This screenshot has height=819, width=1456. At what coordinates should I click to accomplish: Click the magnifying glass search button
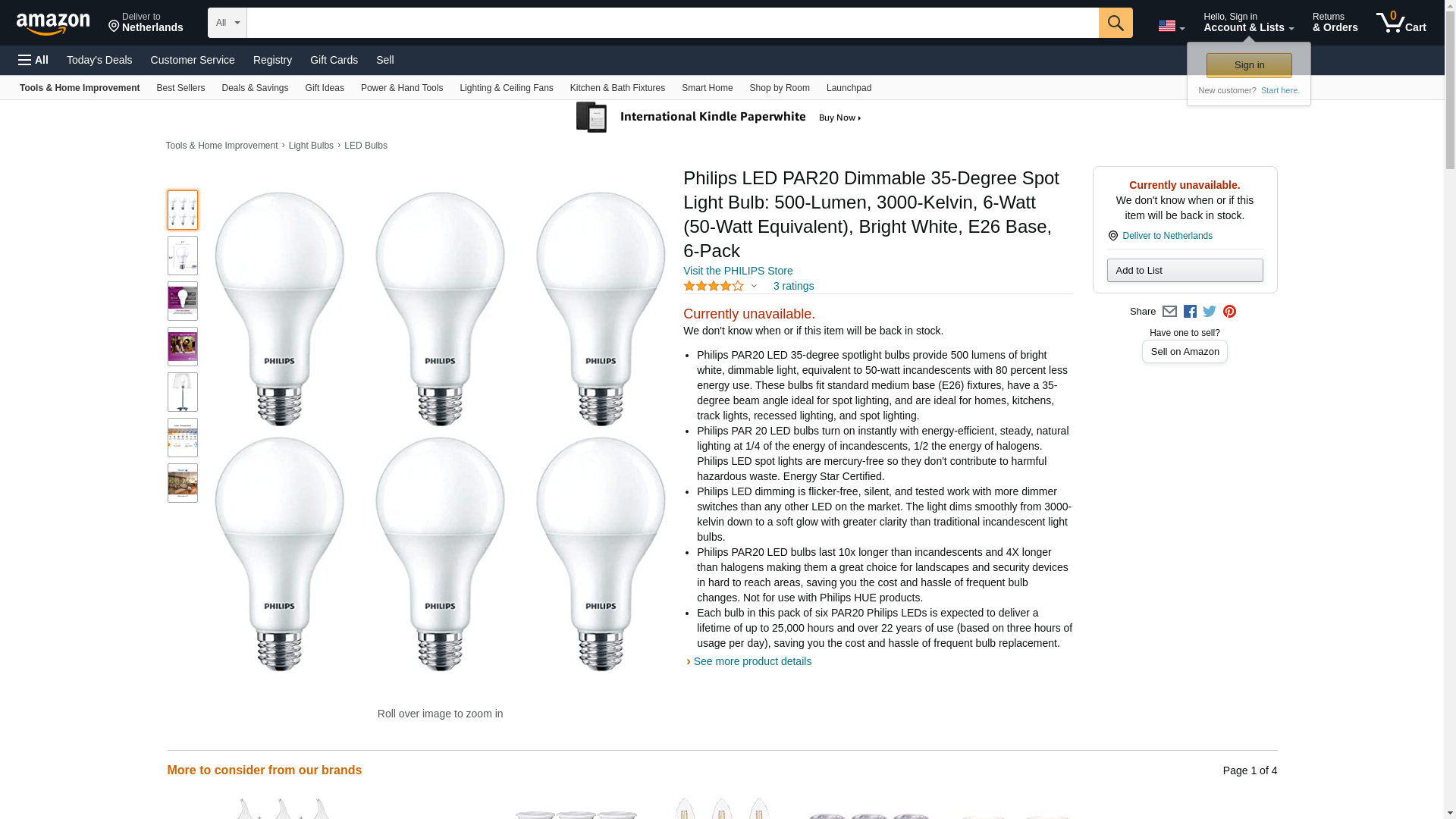(x=1115, y=23)
